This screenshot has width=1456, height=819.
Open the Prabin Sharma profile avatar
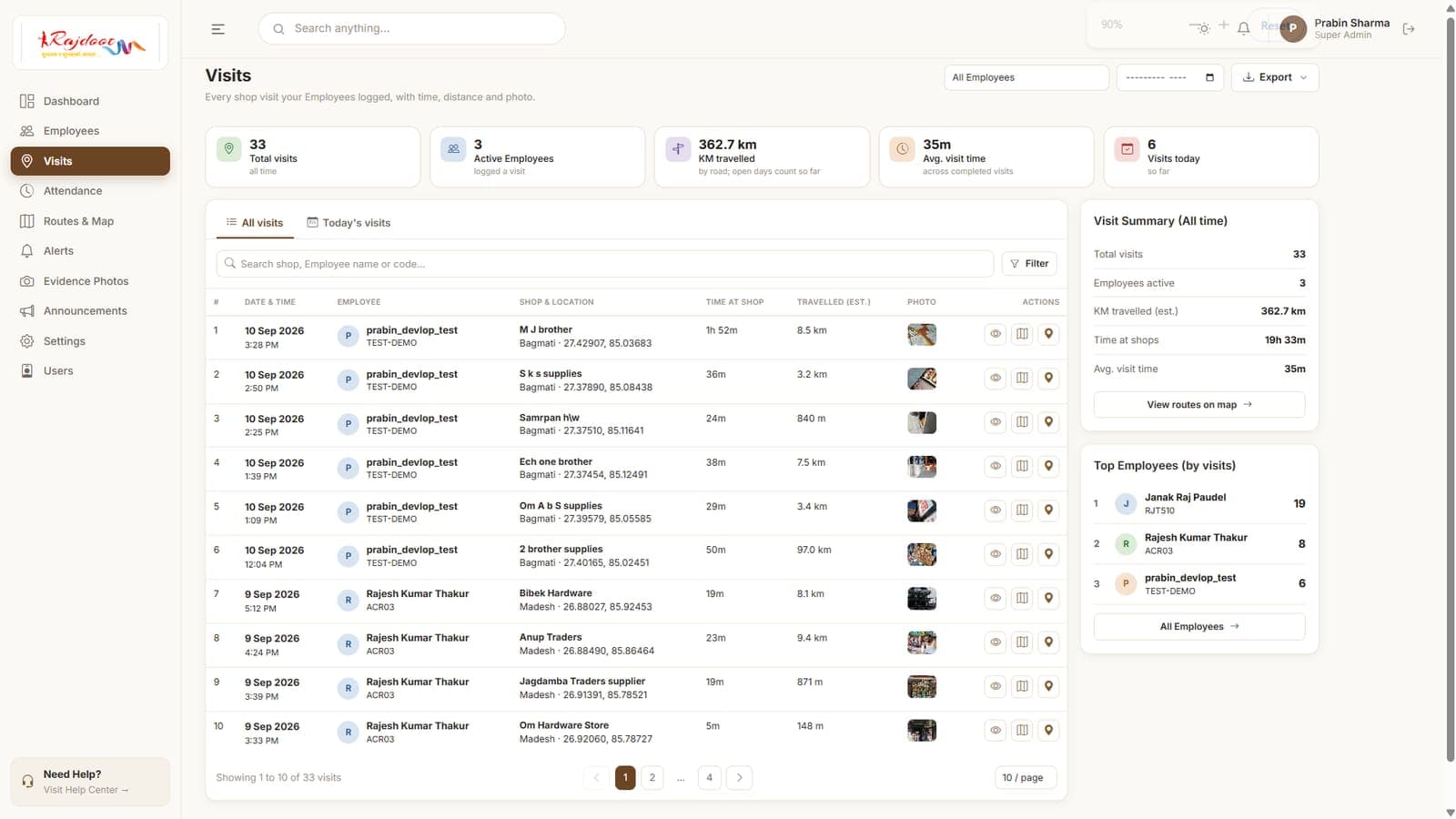pyautogui.click(x=1292, y=28)
